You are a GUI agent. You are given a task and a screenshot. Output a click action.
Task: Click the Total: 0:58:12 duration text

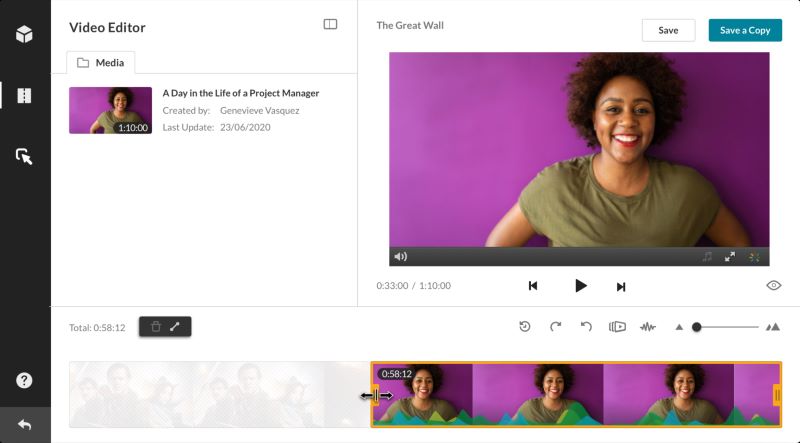coord(97,328)
